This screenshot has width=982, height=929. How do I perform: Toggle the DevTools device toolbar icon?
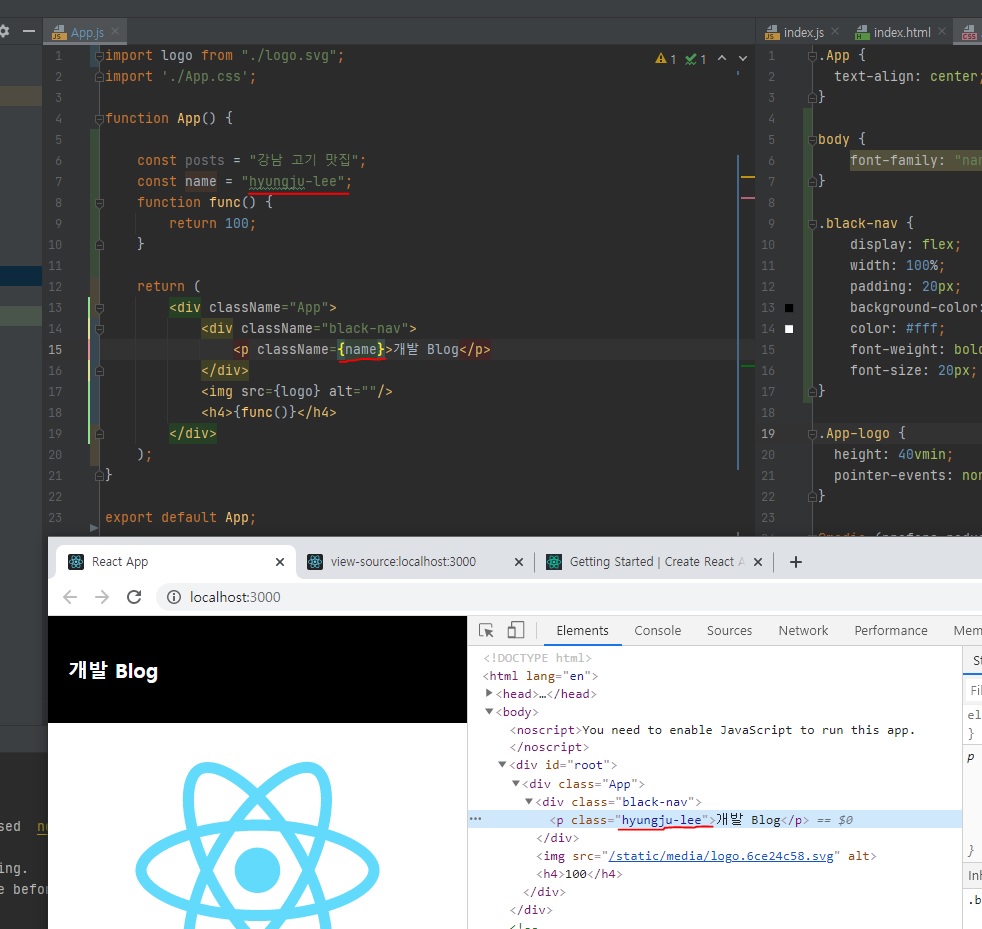pos(515,630)
